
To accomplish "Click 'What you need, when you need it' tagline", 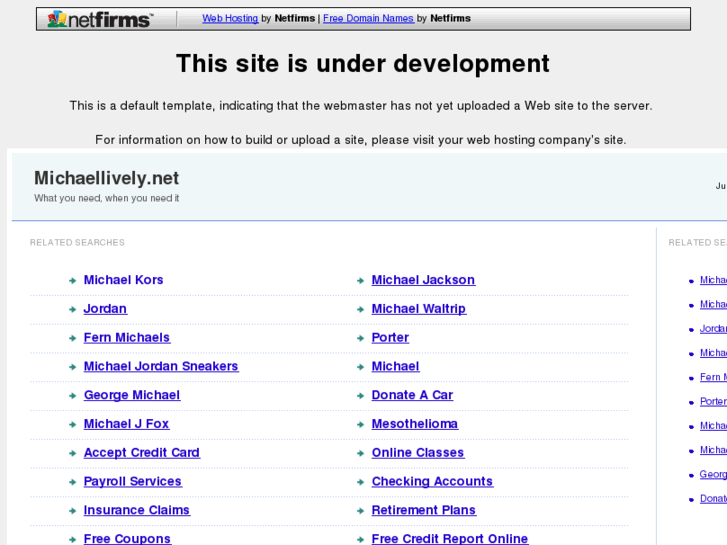I will click(106, 198).
